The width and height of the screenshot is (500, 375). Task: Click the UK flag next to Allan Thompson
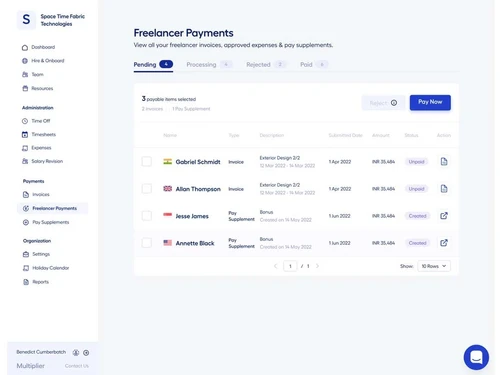point(168,189)
